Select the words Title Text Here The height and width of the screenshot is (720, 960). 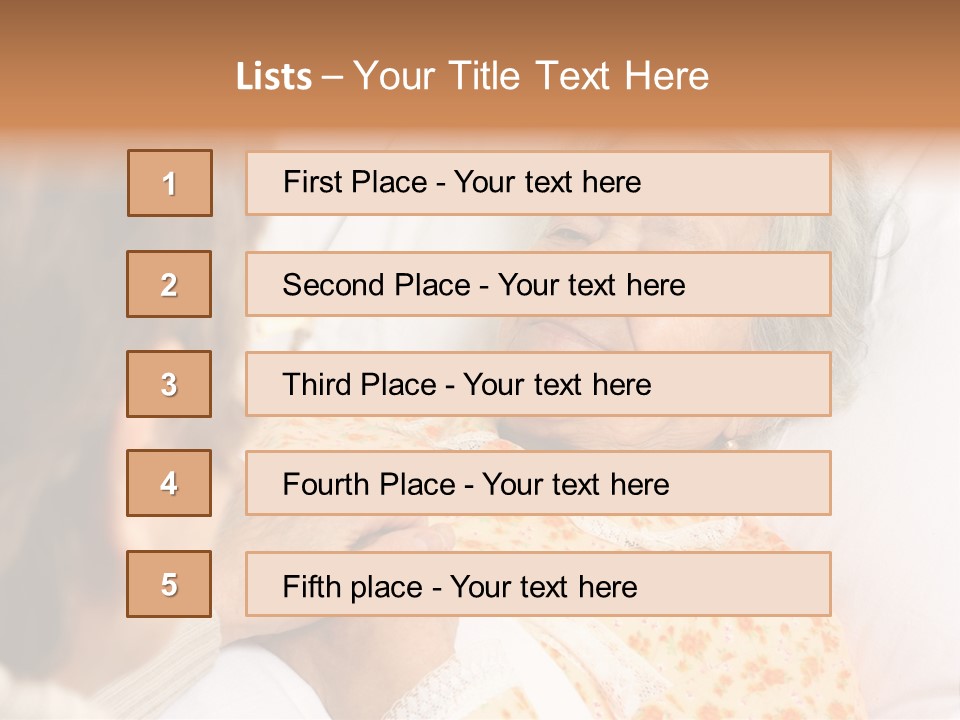579,76
